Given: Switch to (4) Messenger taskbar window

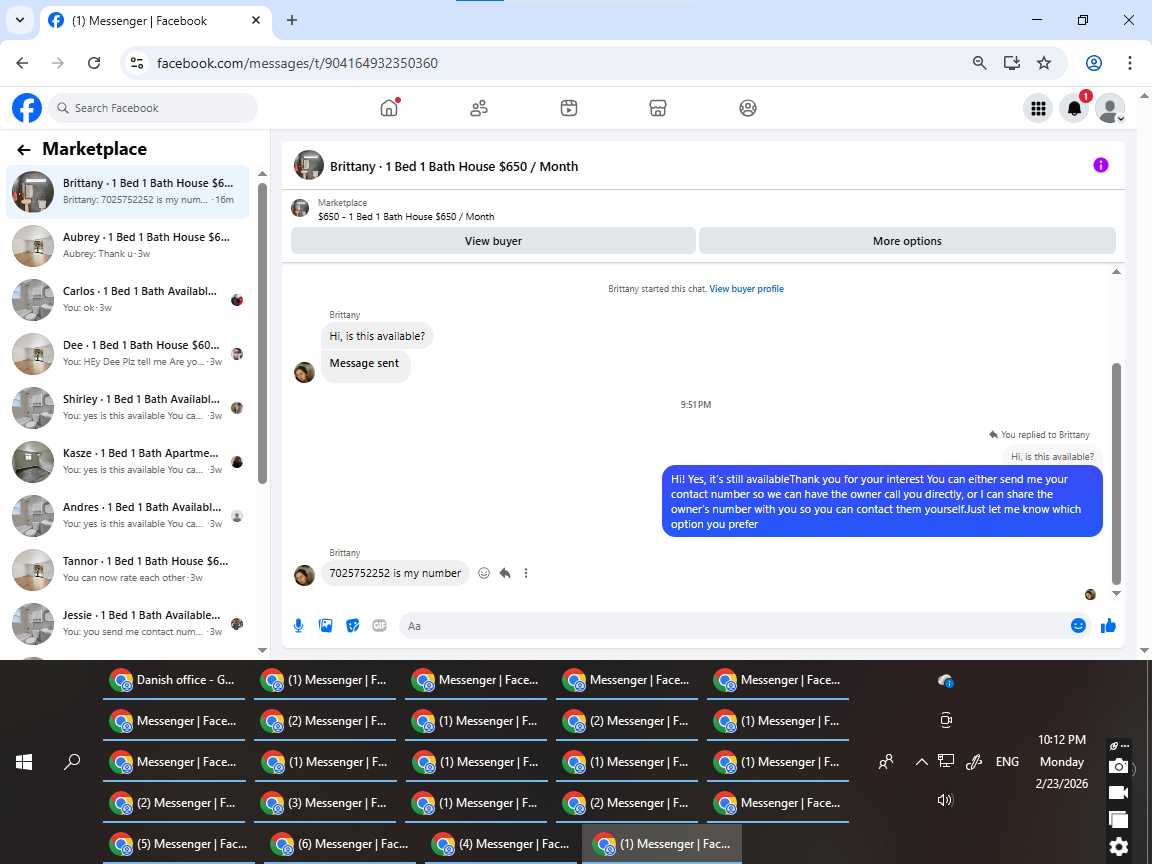Looking at the screenshot, I should click(x=501, y=844).
